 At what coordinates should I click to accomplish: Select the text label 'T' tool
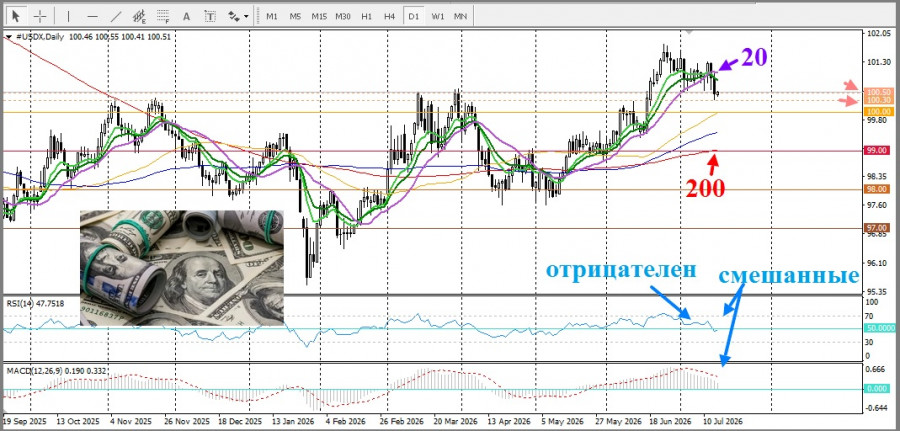(x=211, y=16)
